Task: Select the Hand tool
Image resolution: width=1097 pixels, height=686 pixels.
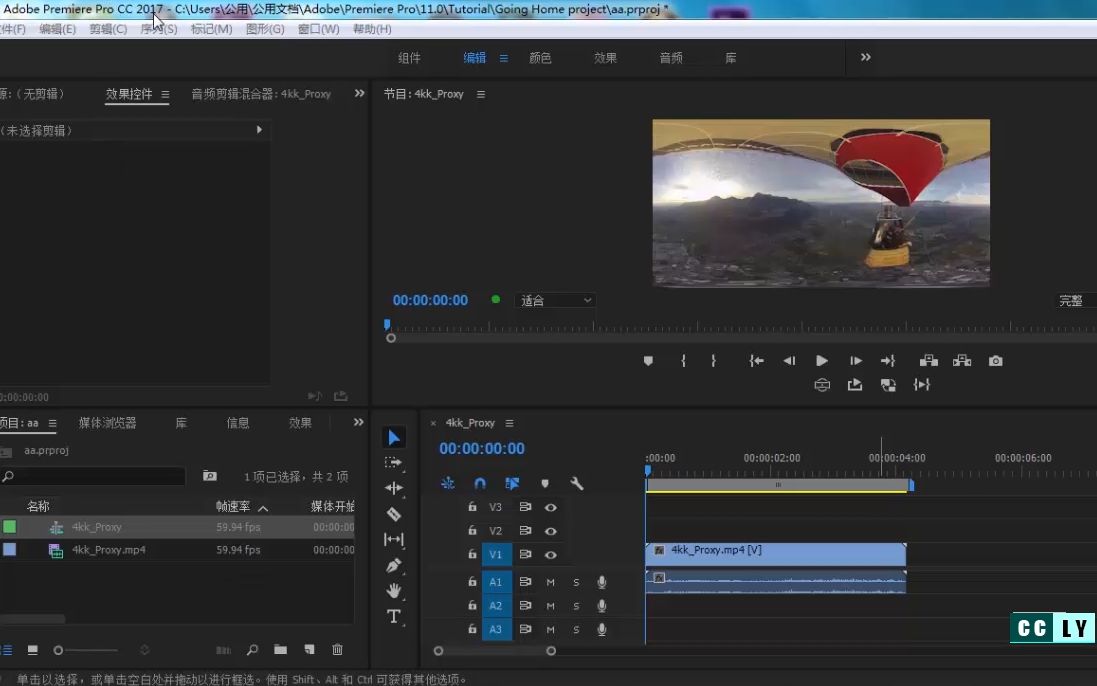Action: 394,591
